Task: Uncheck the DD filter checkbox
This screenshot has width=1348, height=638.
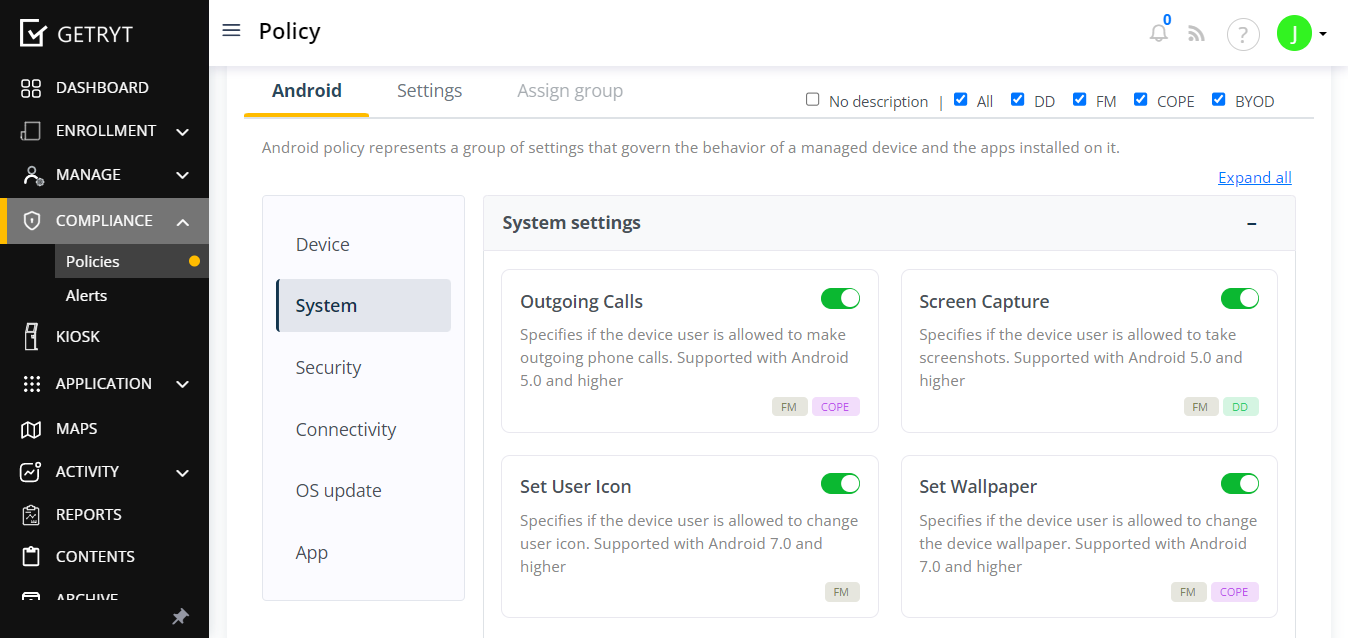Action: point(1017,99)
